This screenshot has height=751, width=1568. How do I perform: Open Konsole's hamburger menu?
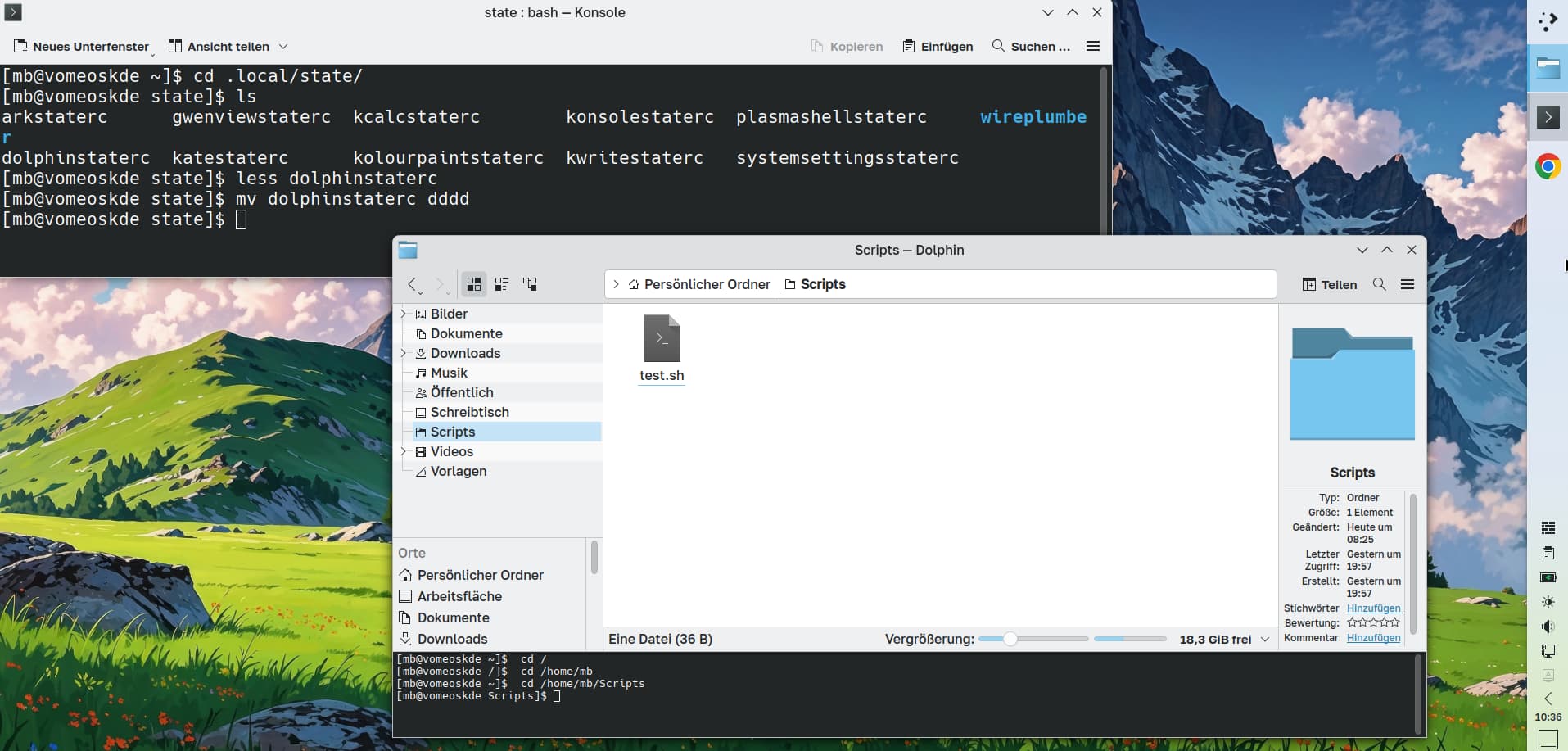1092,47
